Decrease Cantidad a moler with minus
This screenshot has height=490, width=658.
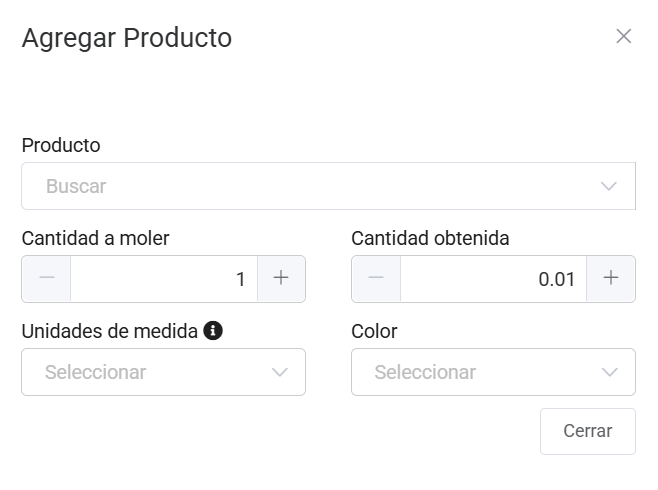coord(46,279)
